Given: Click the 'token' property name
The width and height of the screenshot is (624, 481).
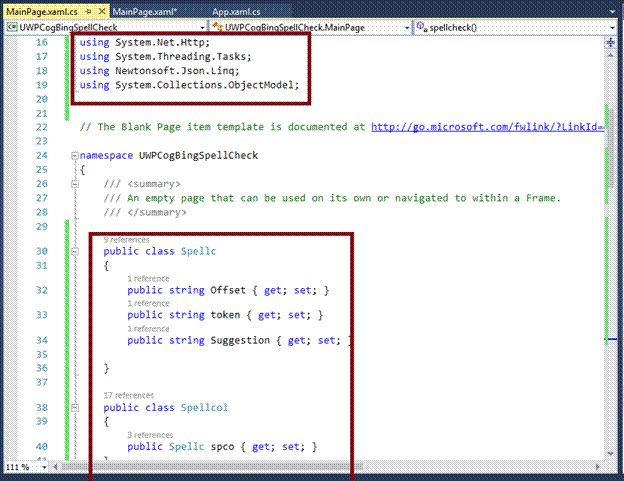Looking at the screenshot, I should pyautogui.click(x=225, y=315).
